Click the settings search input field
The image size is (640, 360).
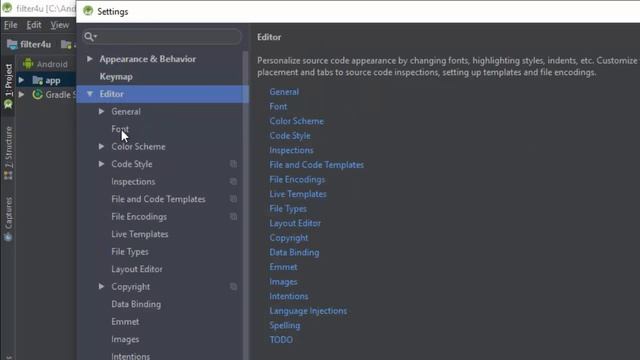pos(162,37)
